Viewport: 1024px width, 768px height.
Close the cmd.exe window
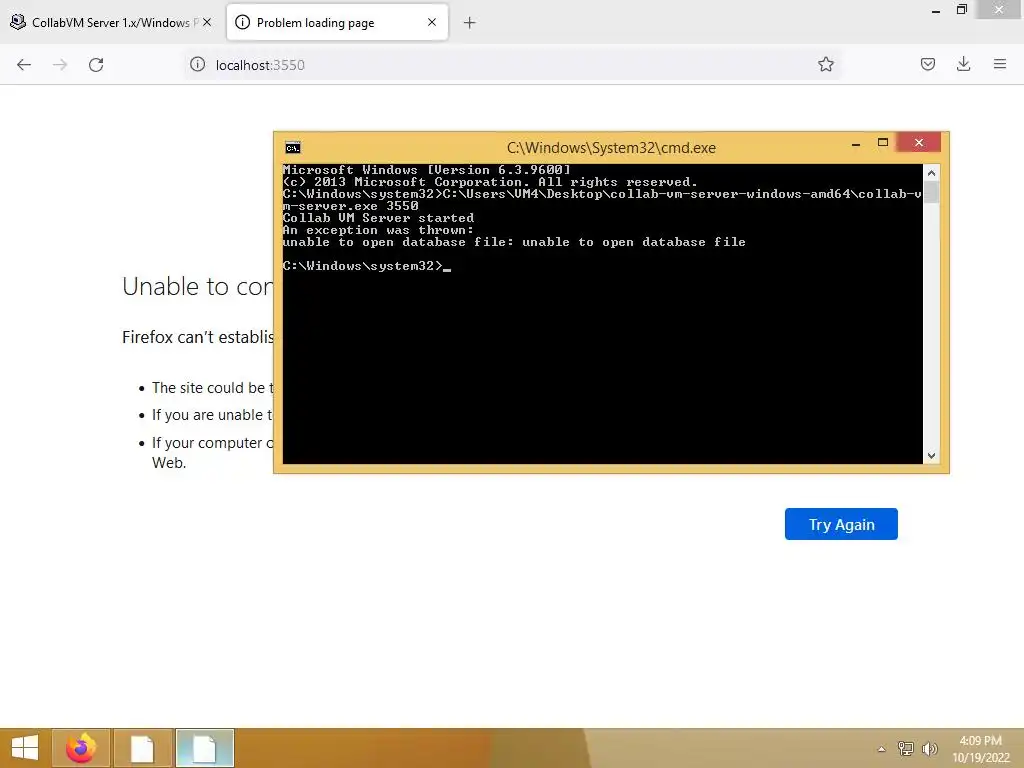(919, 142)
